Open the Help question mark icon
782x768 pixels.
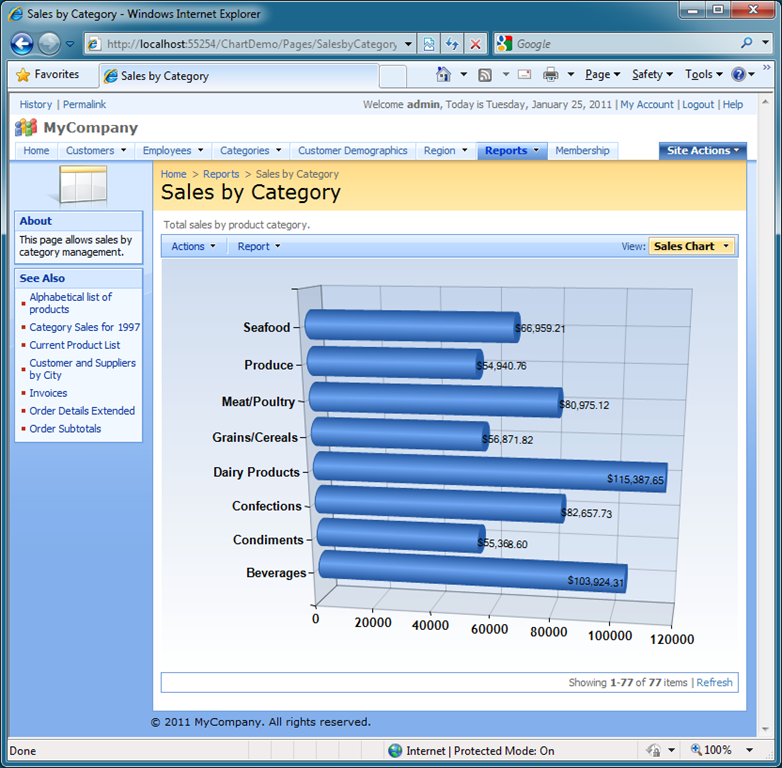pos(739,75)
